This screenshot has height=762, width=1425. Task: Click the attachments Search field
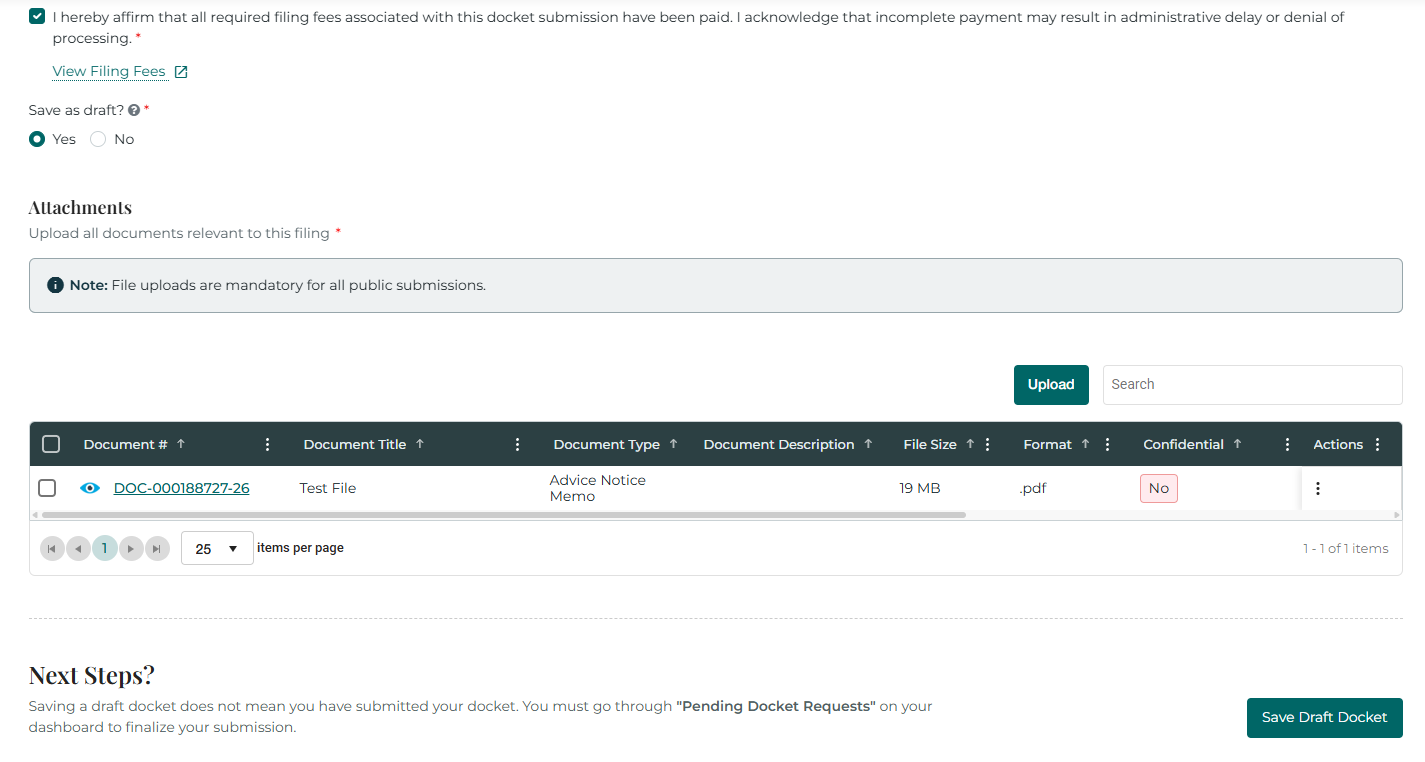tap(1251, 385)
